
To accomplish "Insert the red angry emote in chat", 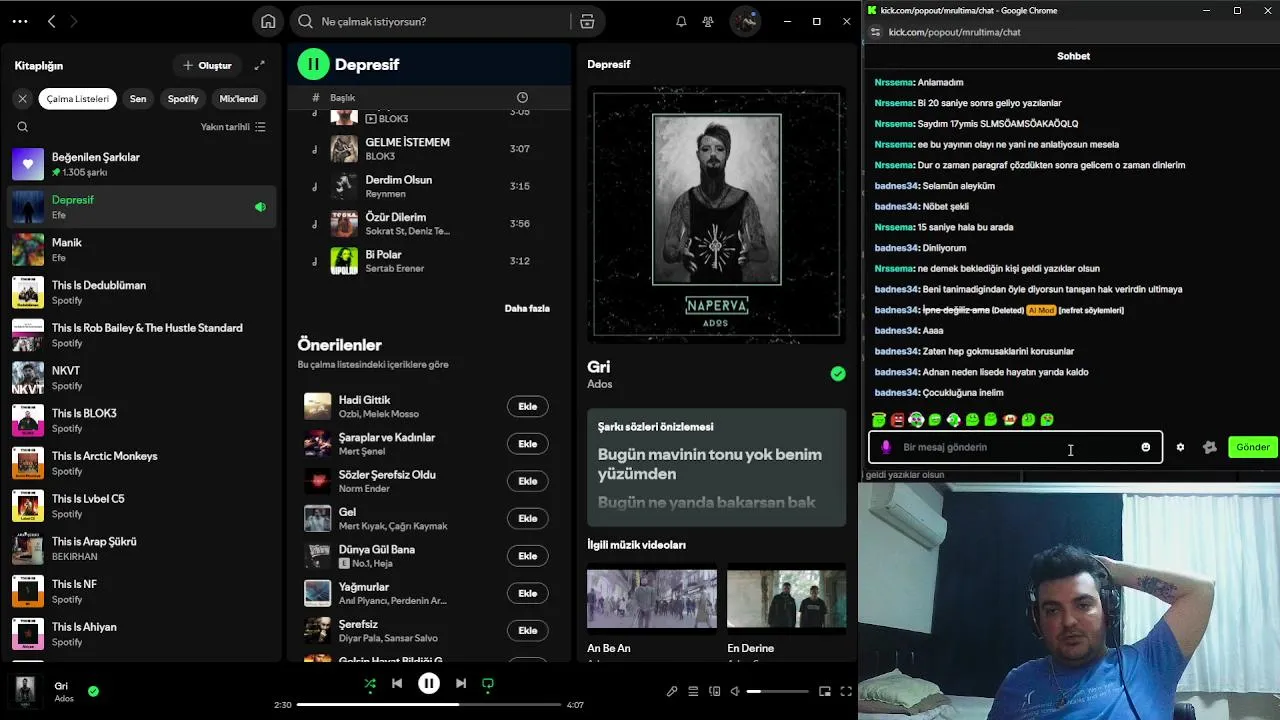I will click(x=898, y=420).
